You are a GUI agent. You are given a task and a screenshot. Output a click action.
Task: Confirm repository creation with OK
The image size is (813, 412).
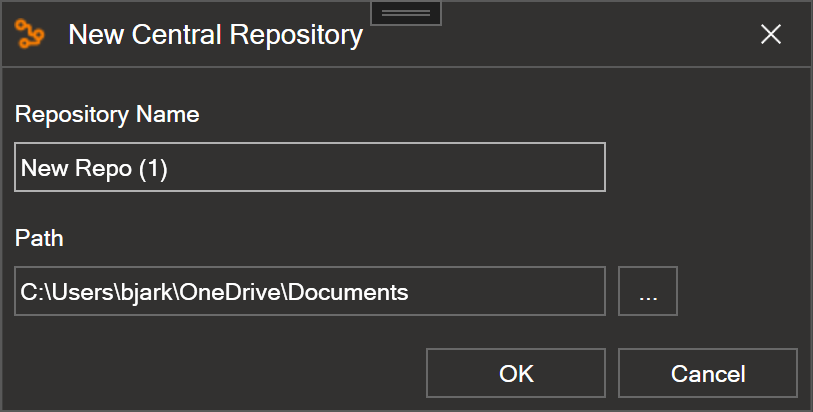pos(516,373)
